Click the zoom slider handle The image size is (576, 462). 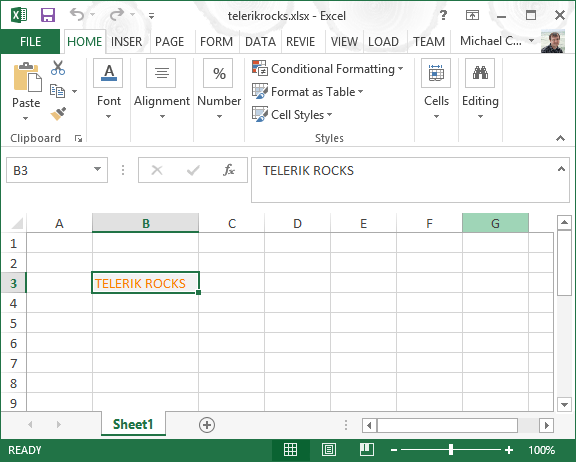point(451,450)
